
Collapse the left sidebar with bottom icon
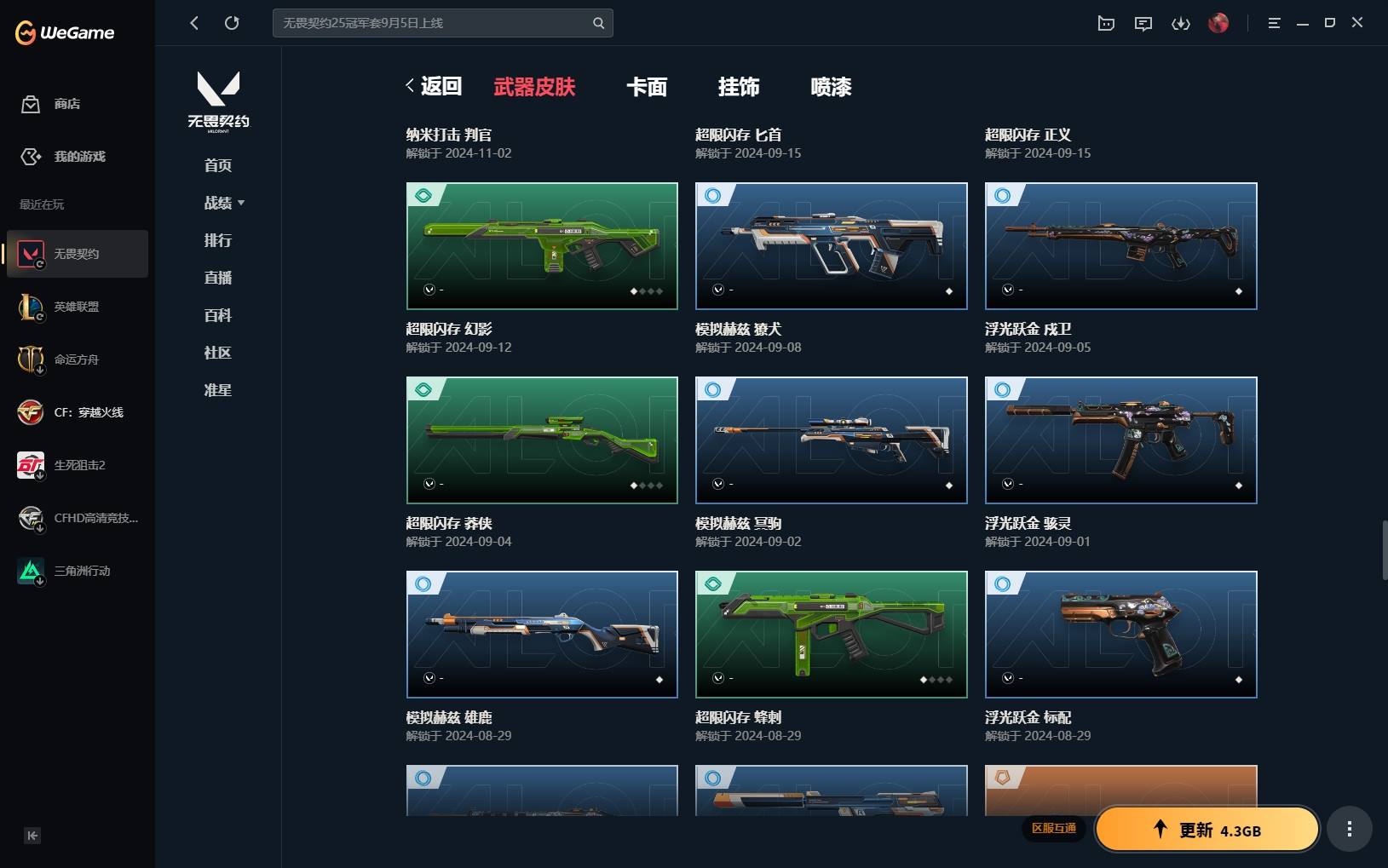pyautogui.click(x=32, y=836)
